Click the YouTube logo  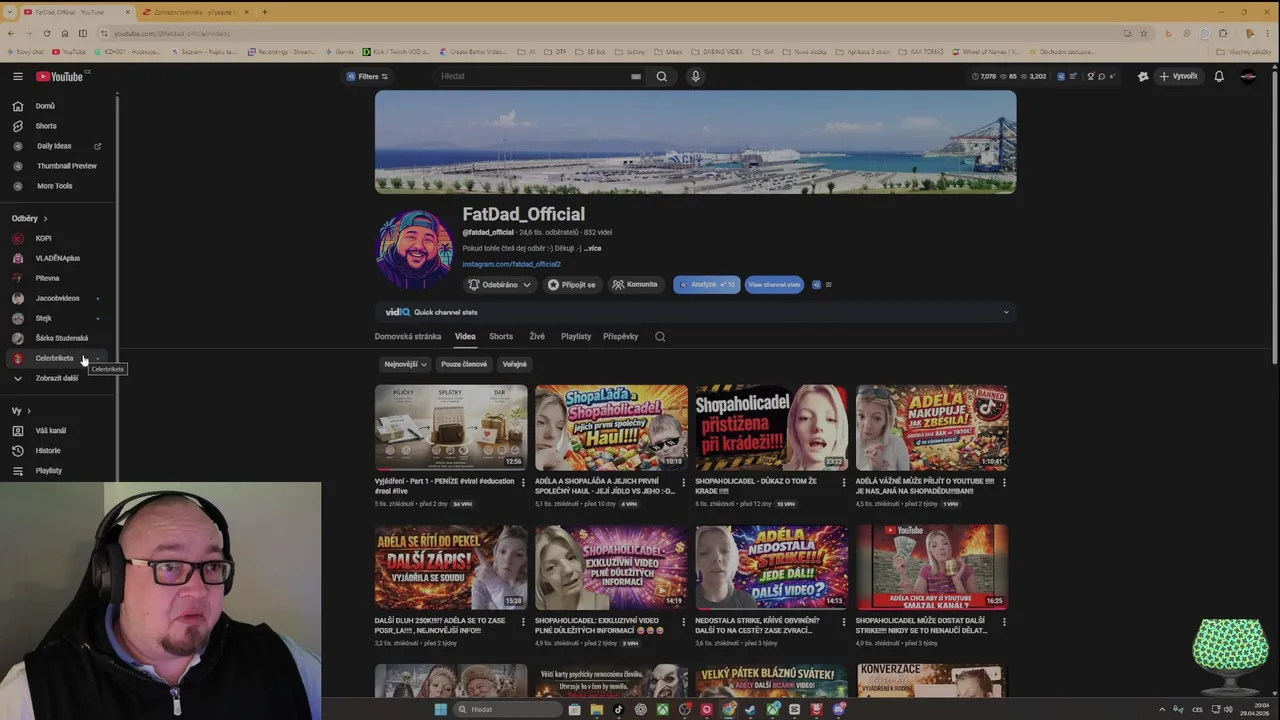[x=62, y=76]
